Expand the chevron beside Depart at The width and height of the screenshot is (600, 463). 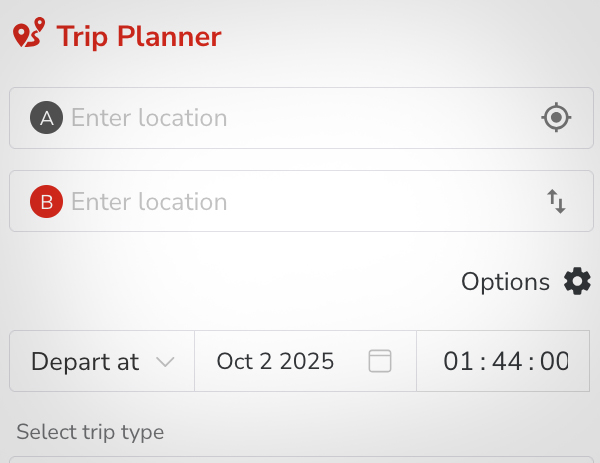click(166, 361)
